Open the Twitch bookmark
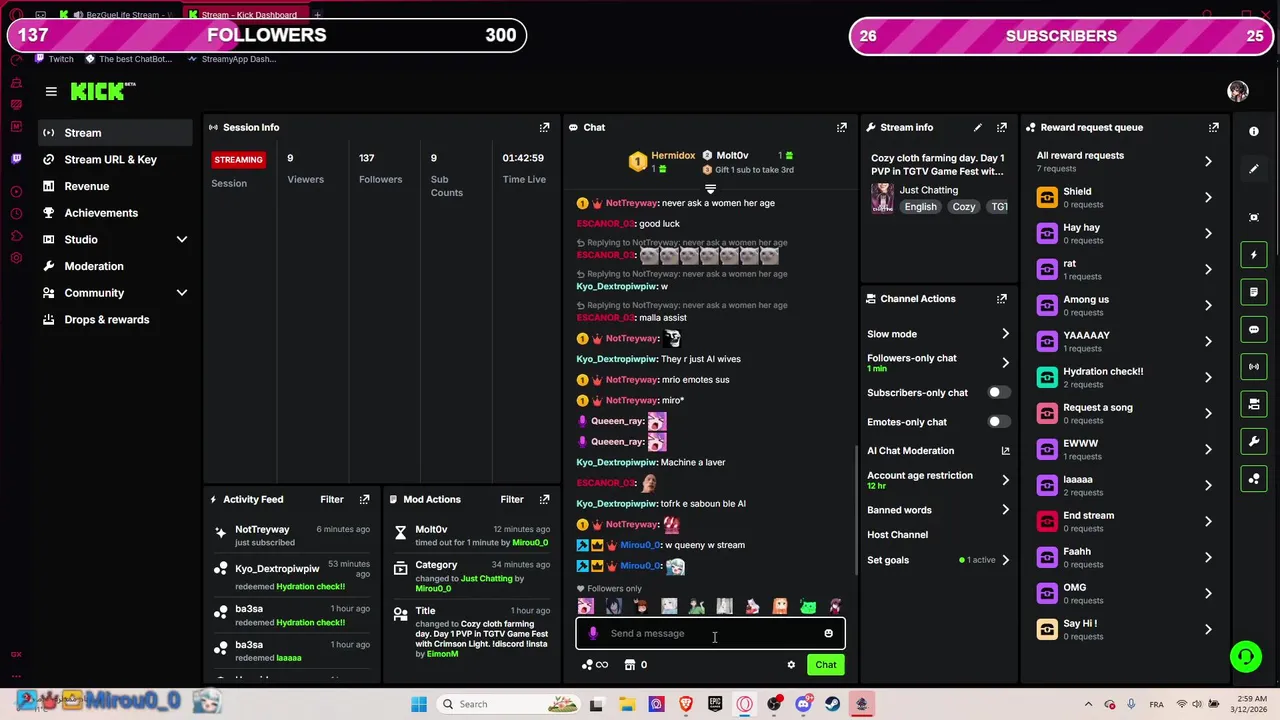 pos(54,59)
